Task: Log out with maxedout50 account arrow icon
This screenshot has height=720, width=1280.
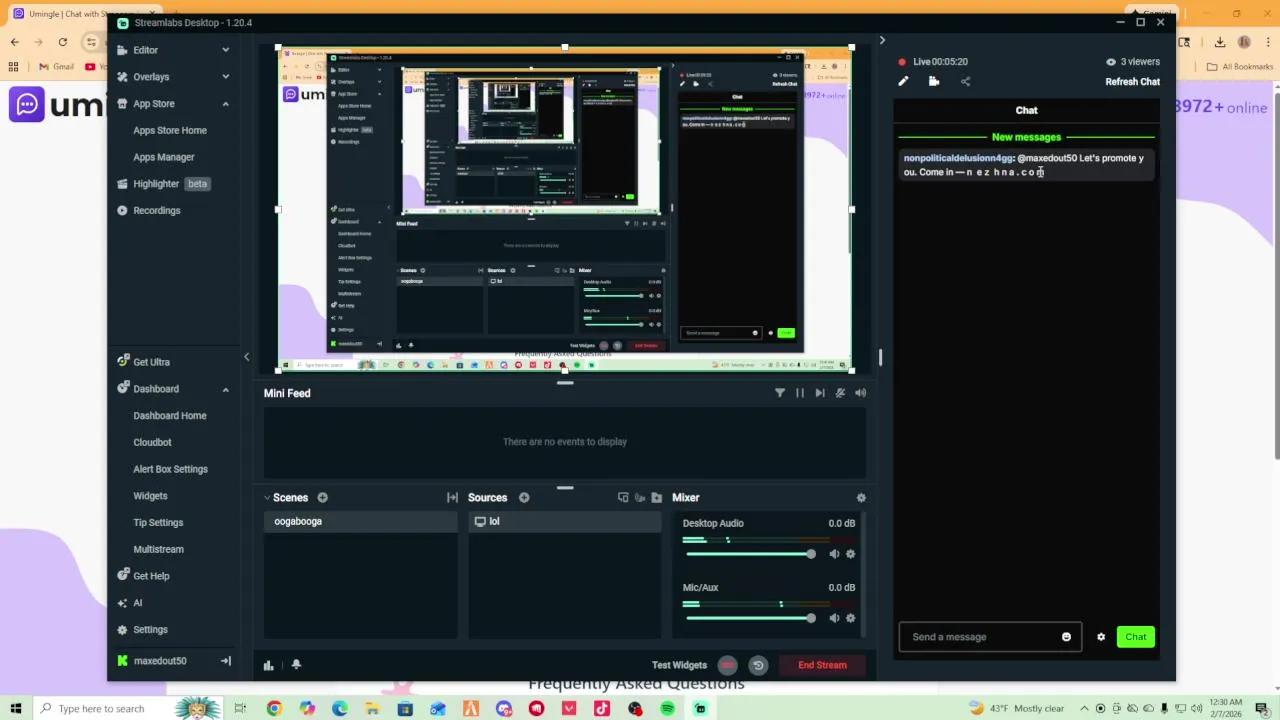Action: pos(225,661)
